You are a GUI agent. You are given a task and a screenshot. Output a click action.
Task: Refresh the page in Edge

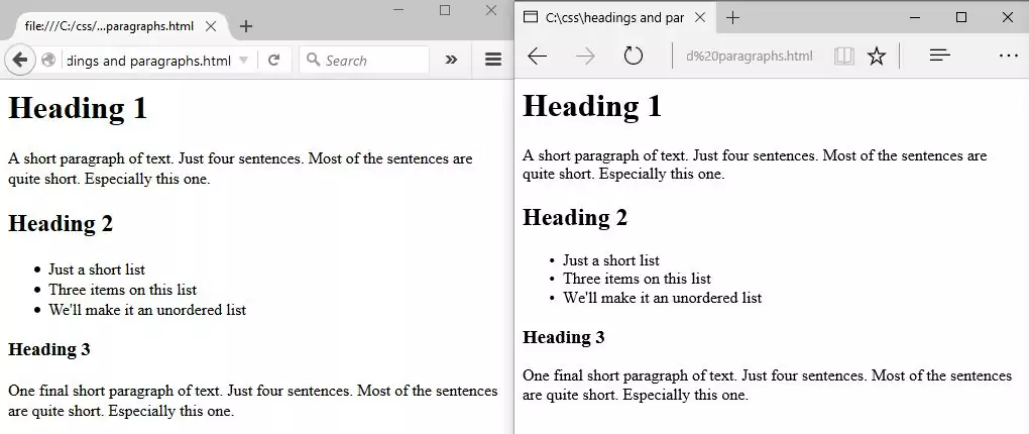(633, 56)
